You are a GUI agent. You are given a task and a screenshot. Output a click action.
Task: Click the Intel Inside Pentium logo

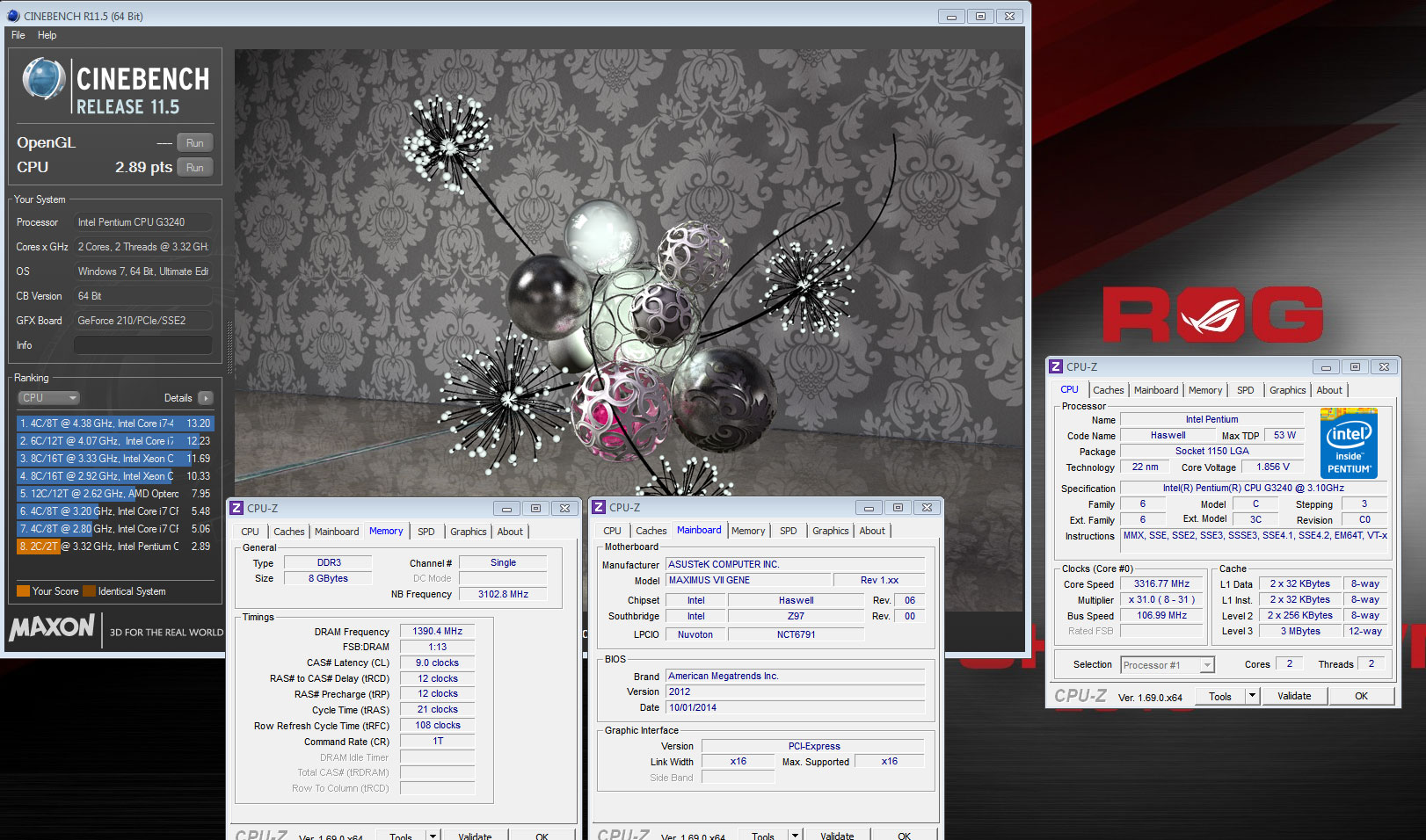[x=1349, y=443]
